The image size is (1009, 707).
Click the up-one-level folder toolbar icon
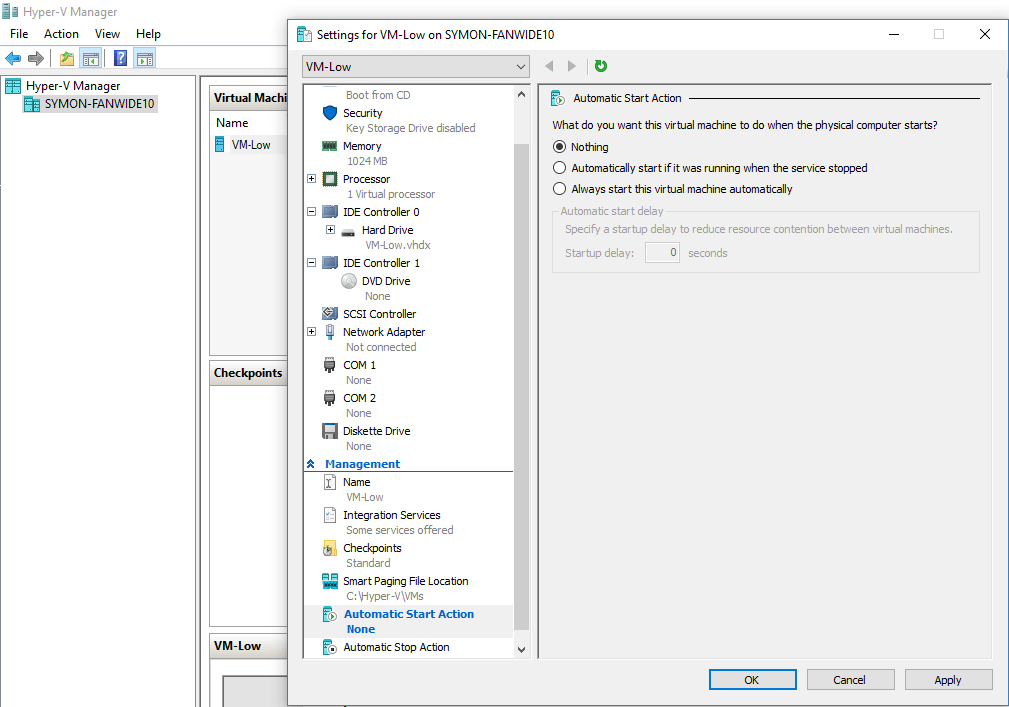(67, 59)
